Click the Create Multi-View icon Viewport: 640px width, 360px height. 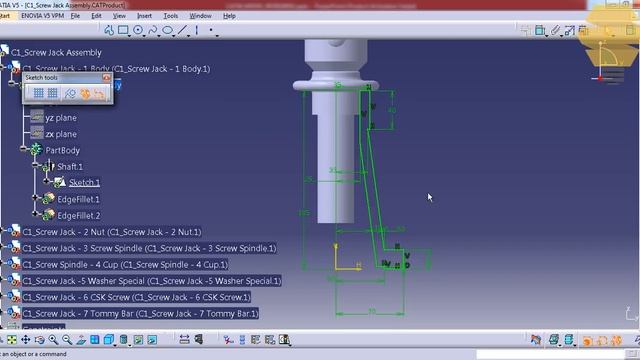pos(95,340)
